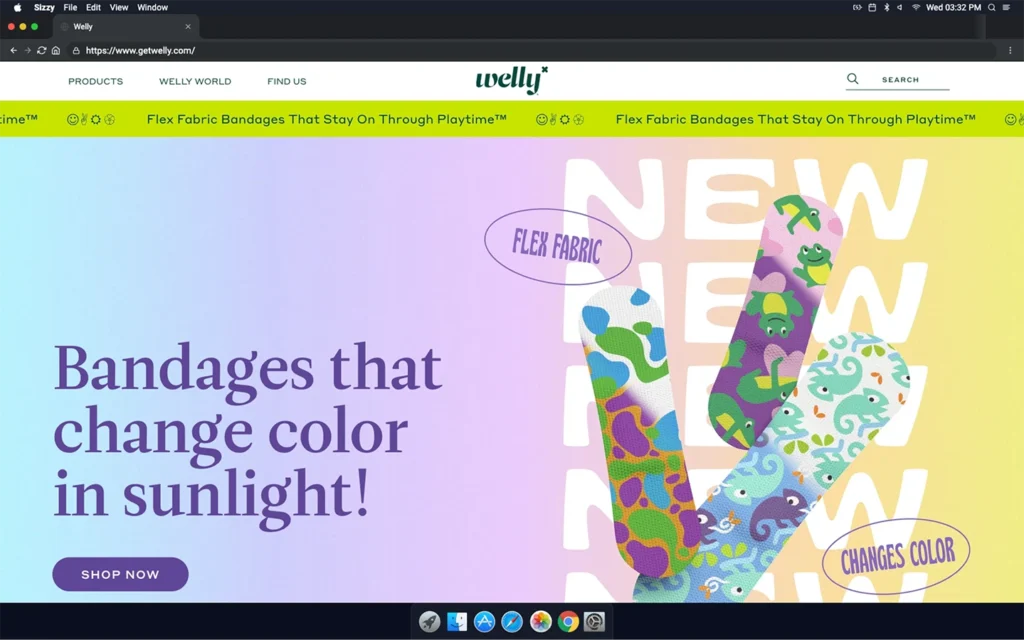1024x640 pixels.
Task: Open the View menu in menu bar
Action: pos(119,7)
